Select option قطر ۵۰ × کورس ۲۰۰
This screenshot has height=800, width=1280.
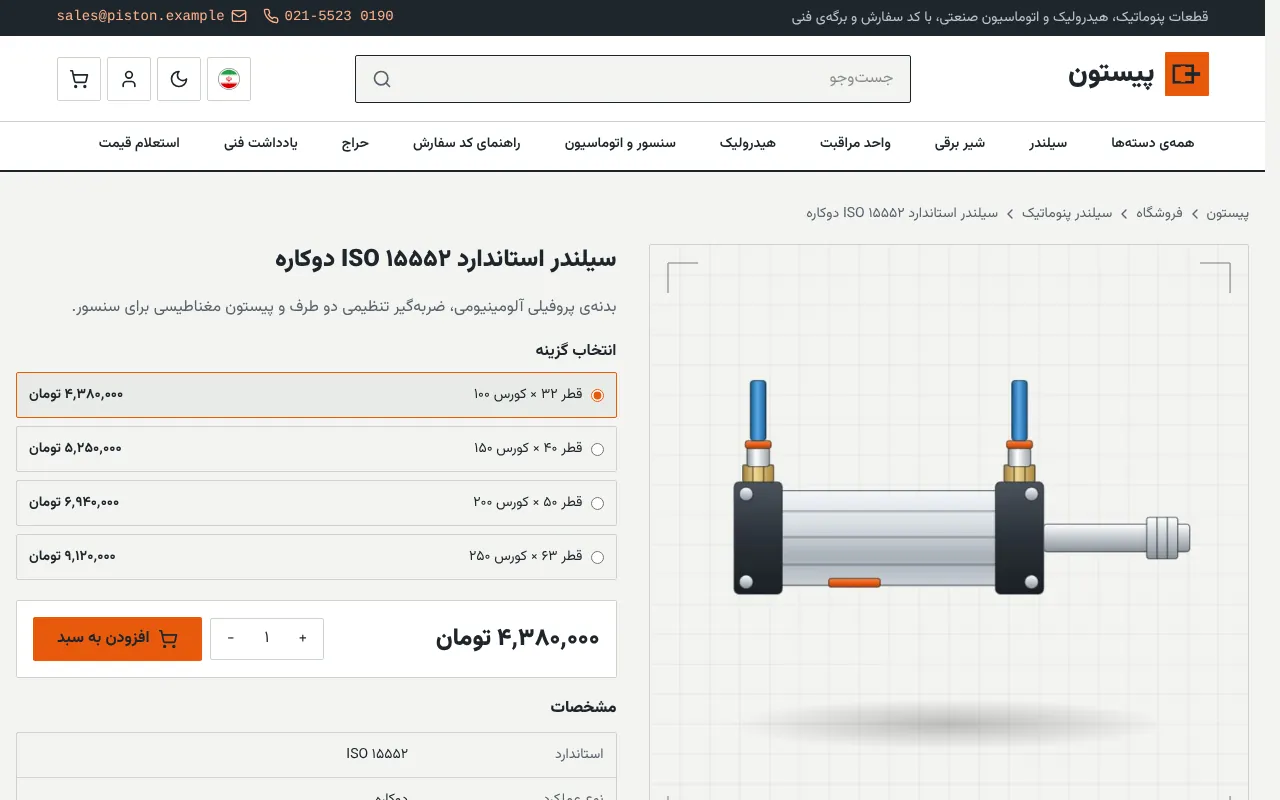click(316, 503)
